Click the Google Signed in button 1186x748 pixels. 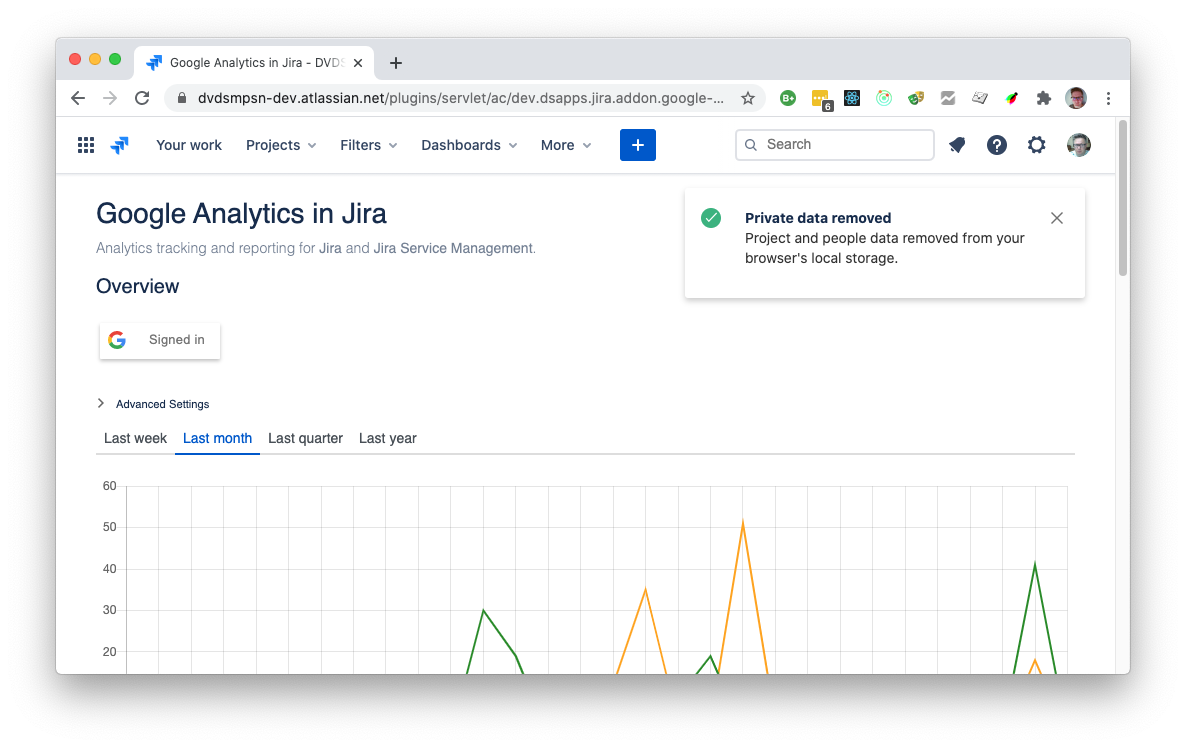point(160,340)
